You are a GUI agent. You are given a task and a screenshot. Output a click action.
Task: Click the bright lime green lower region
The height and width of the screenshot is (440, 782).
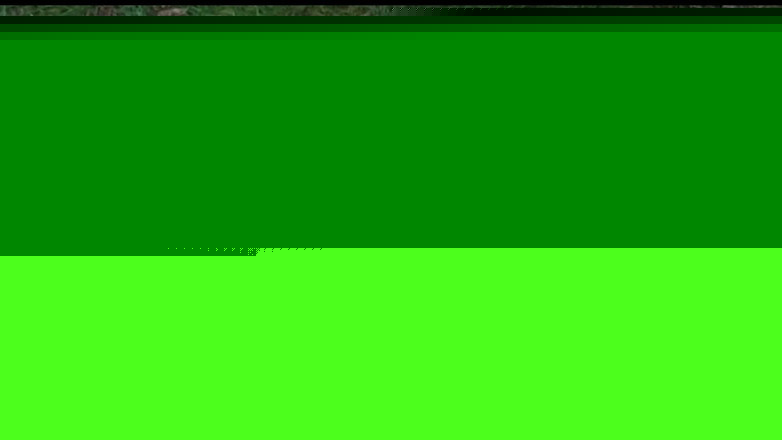(390, 348)
